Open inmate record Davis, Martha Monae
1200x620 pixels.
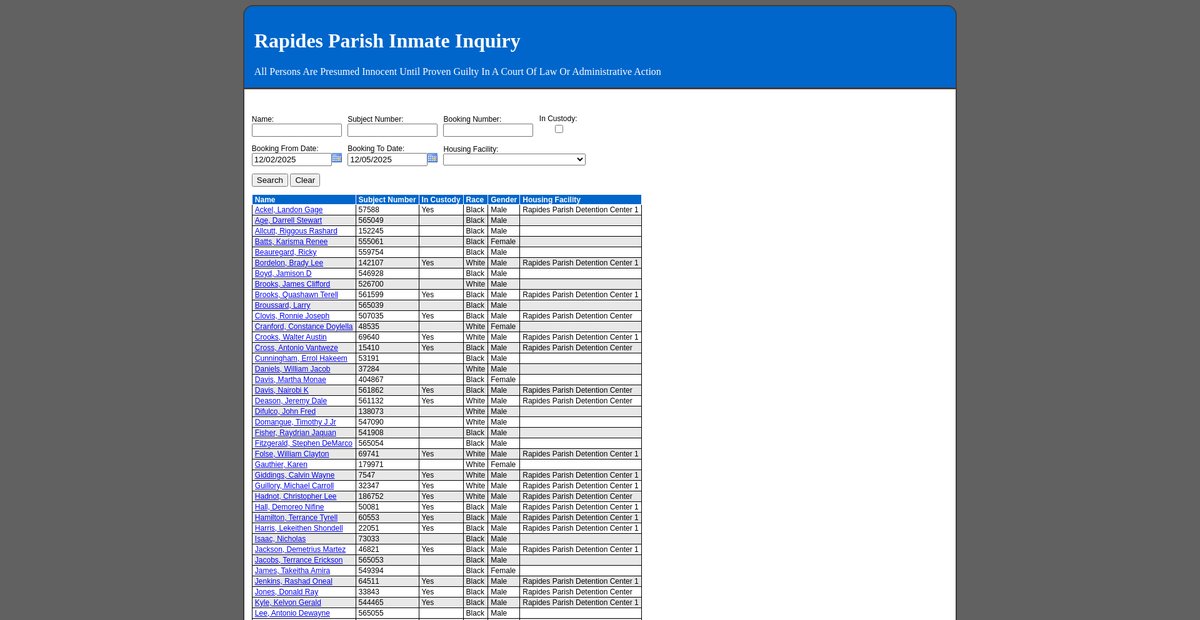290,380
